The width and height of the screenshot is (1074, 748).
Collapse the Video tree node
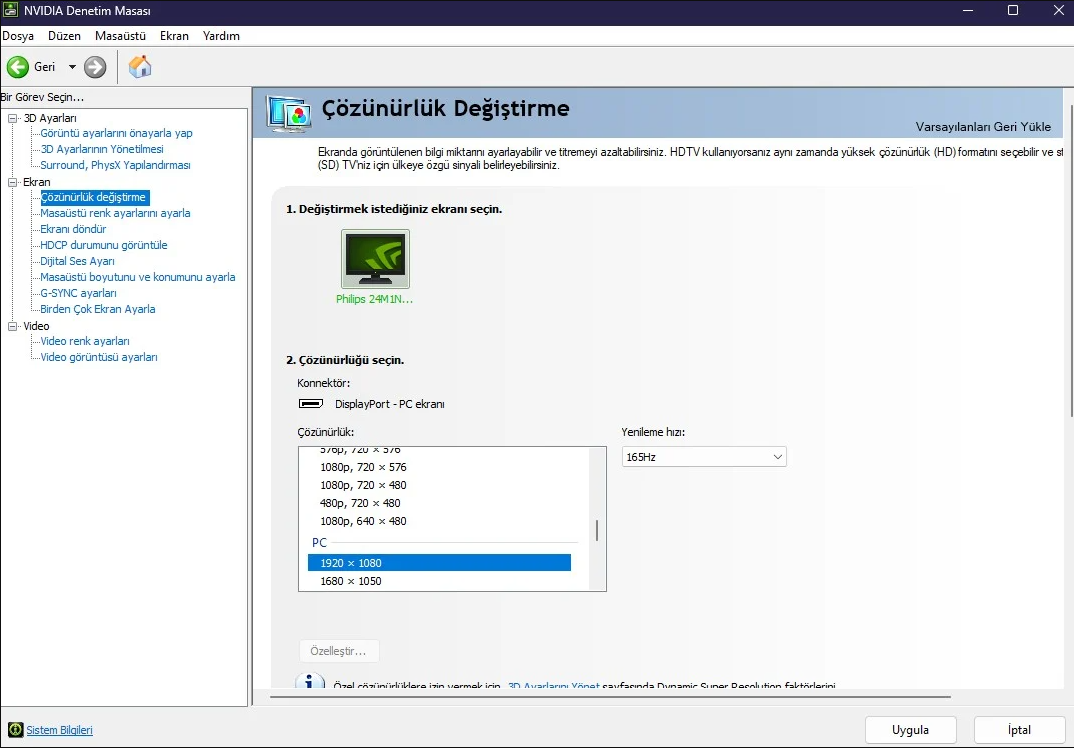pyautogui.click(x=13, y=326)
